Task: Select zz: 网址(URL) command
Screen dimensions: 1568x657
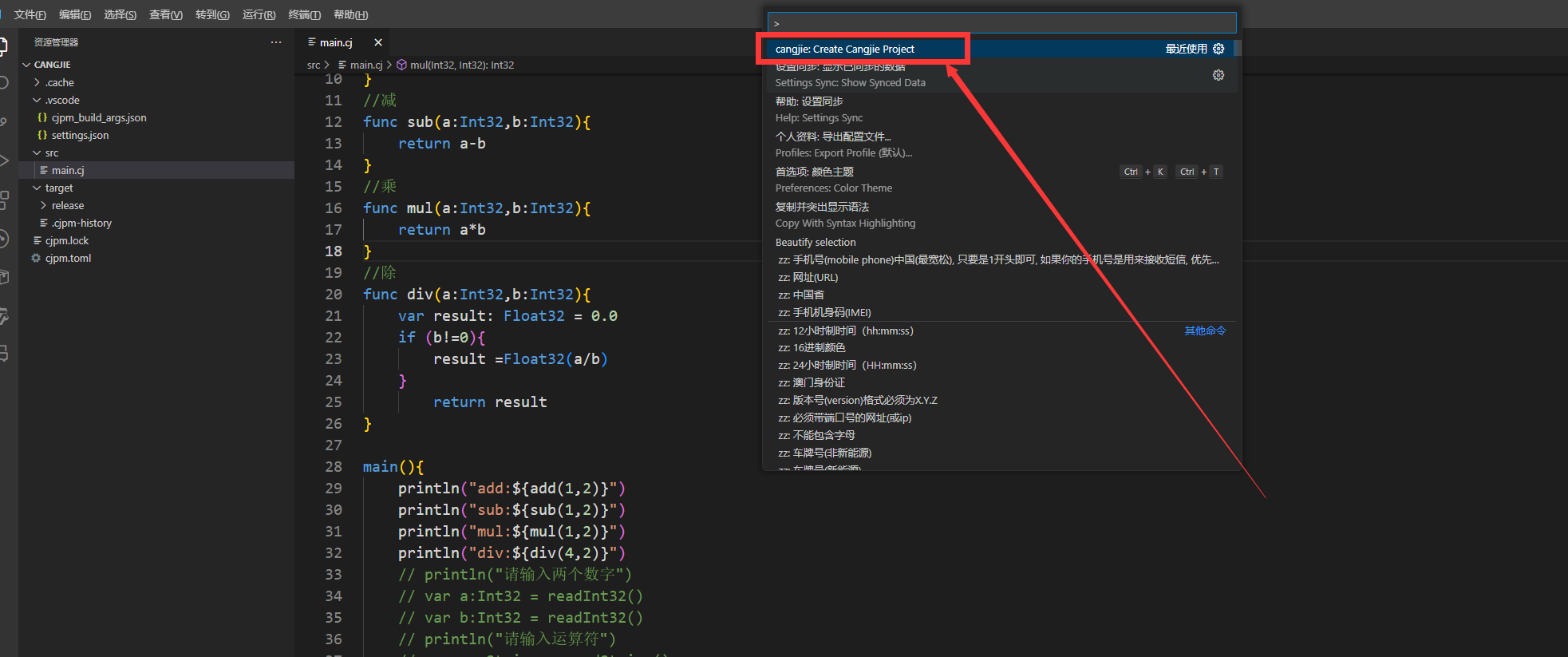Action: [1001, 277]
